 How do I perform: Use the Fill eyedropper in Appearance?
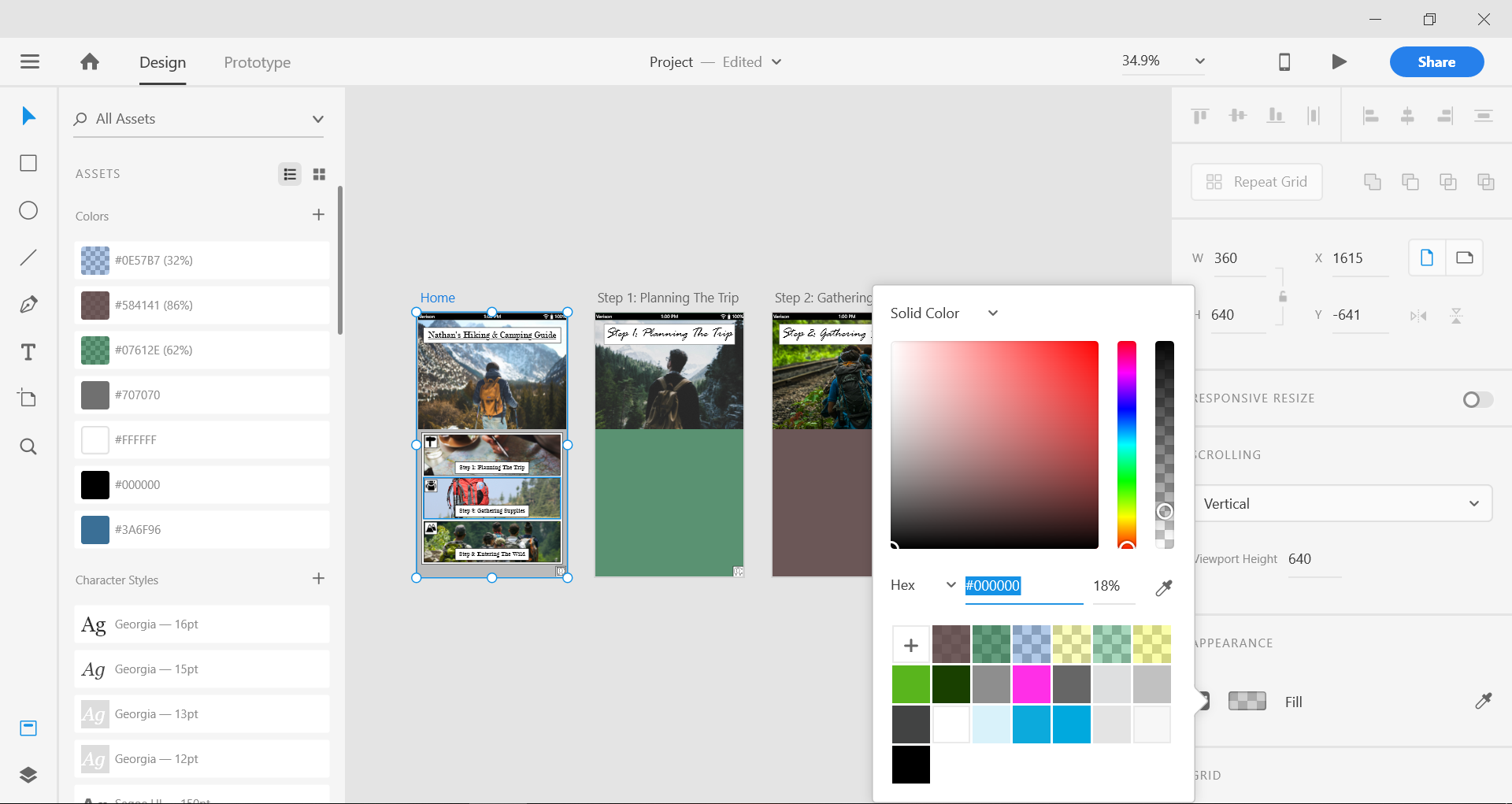coord(1484,701)
